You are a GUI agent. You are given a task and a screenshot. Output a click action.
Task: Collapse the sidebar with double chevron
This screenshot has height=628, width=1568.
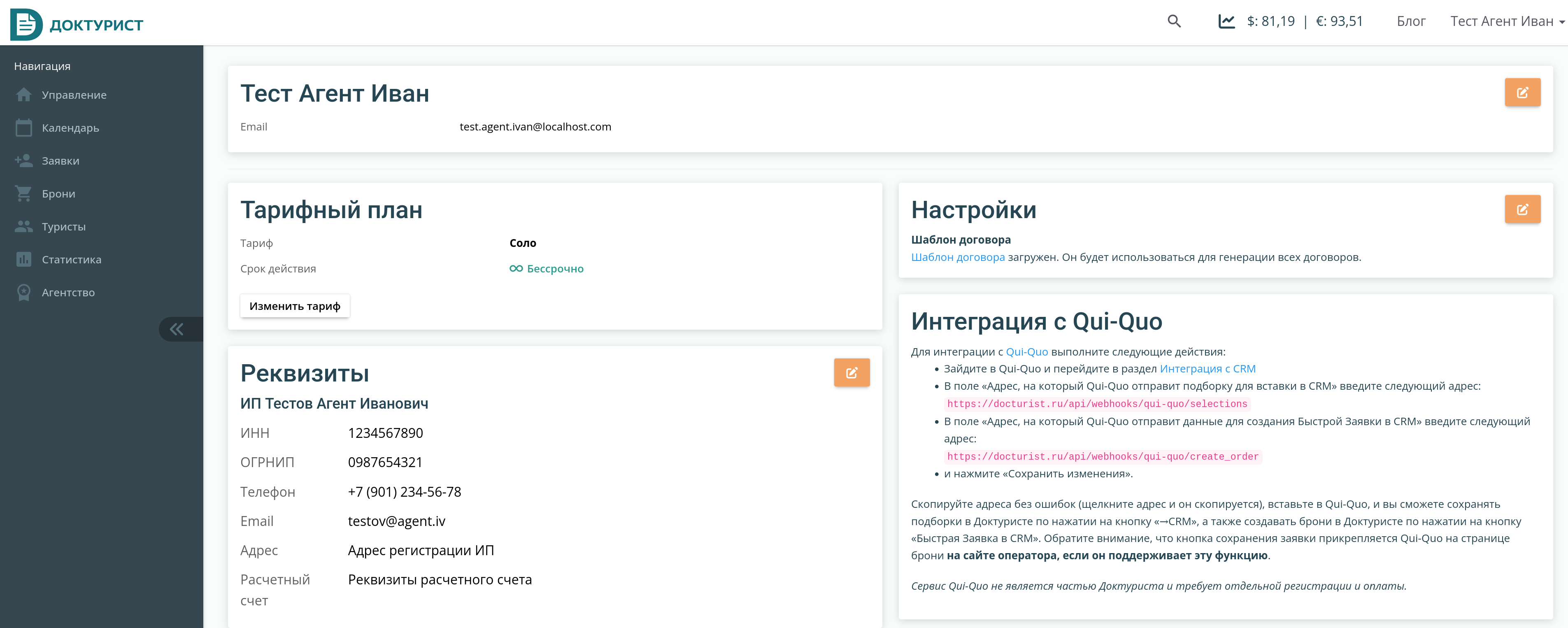click(177, 329)
